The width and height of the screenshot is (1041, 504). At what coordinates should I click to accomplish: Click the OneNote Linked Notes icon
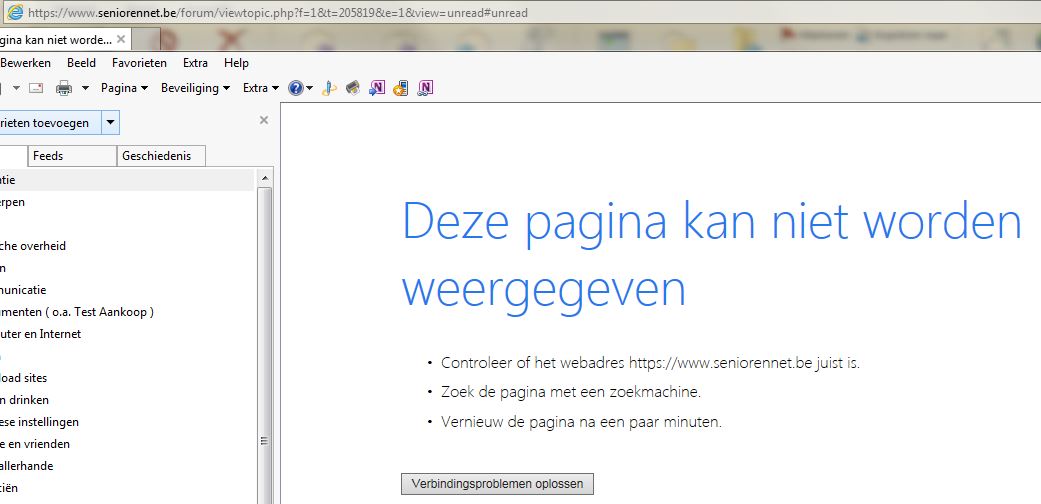426,88
